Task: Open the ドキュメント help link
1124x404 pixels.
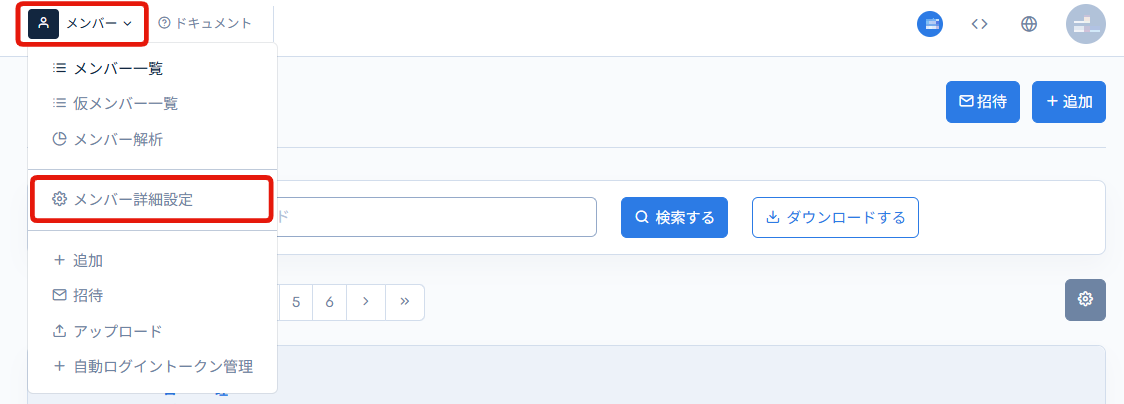Action: [205, 23]
